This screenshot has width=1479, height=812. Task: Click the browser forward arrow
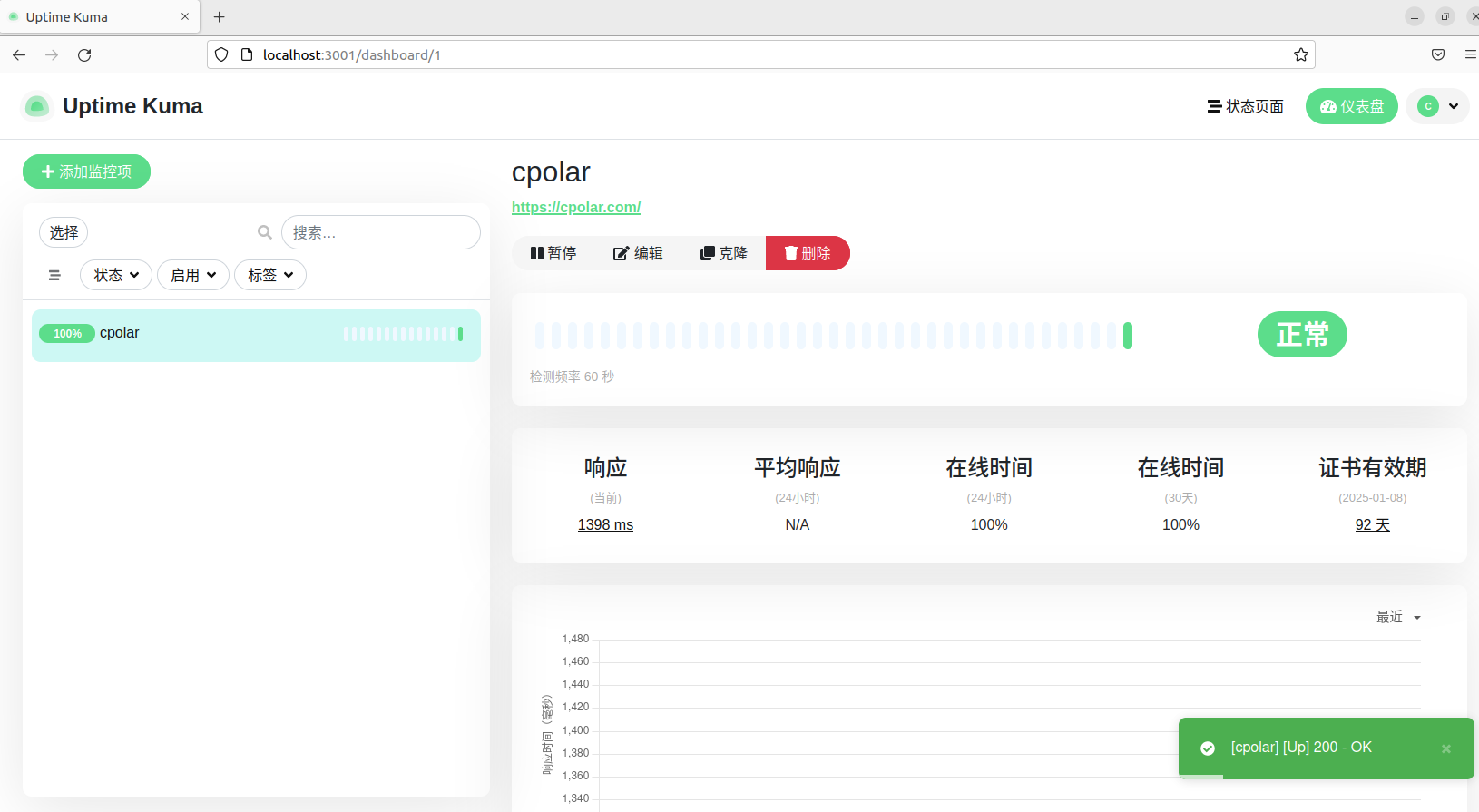coord(52,54)
